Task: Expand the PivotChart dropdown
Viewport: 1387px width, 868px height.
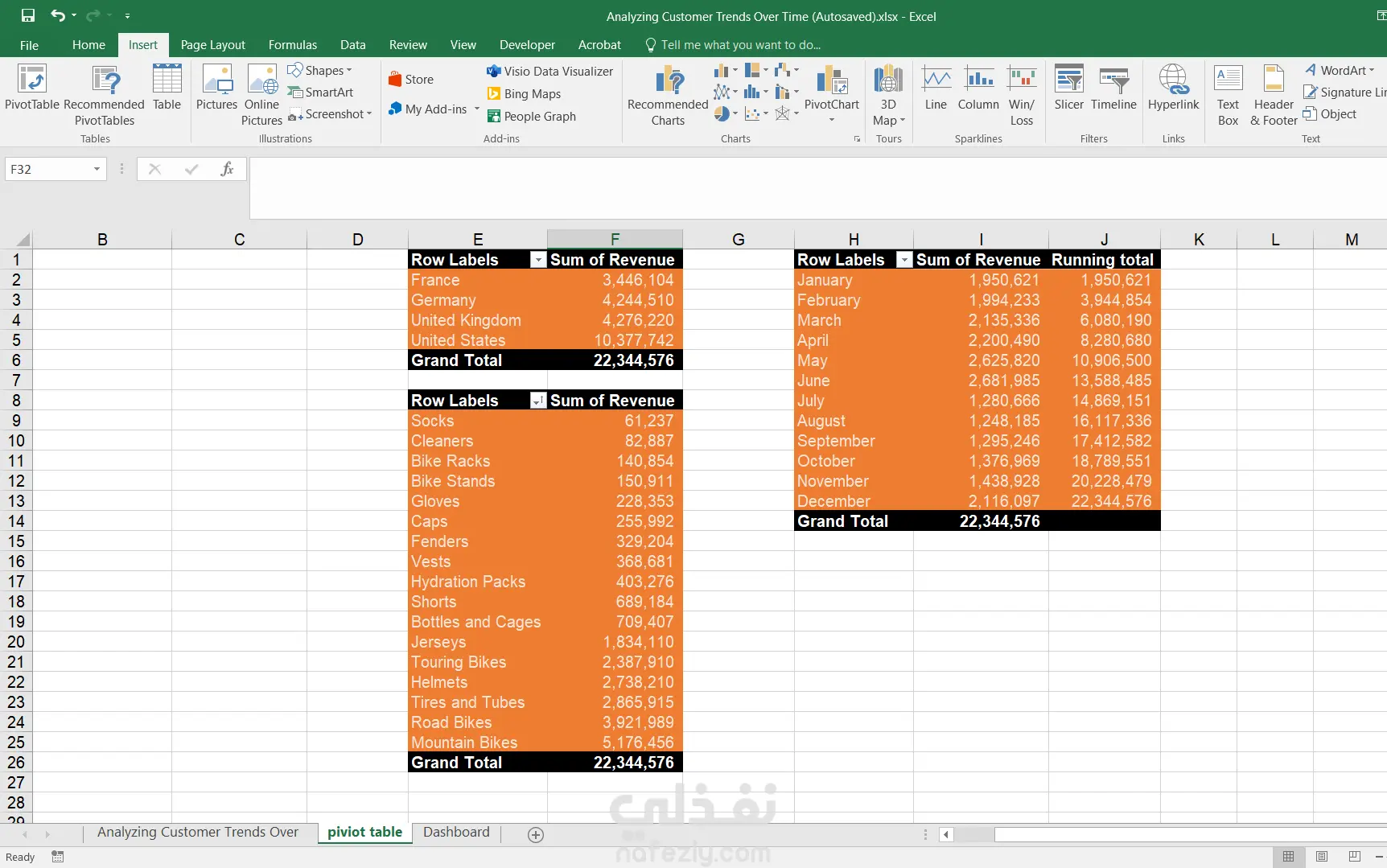Action: 832,120
